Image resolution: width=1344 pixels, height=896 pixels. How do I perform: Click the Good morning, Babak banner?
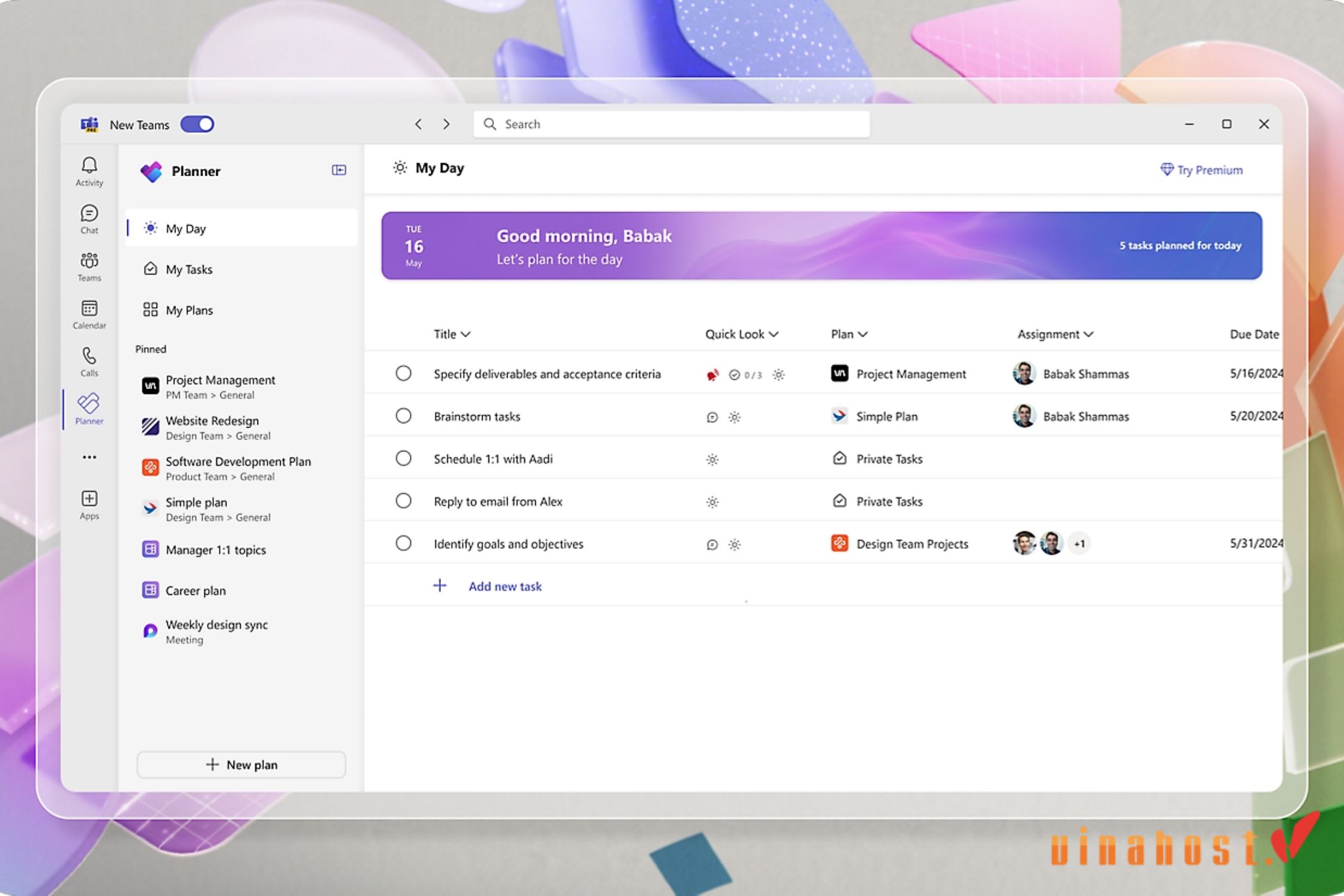point(822,246)
